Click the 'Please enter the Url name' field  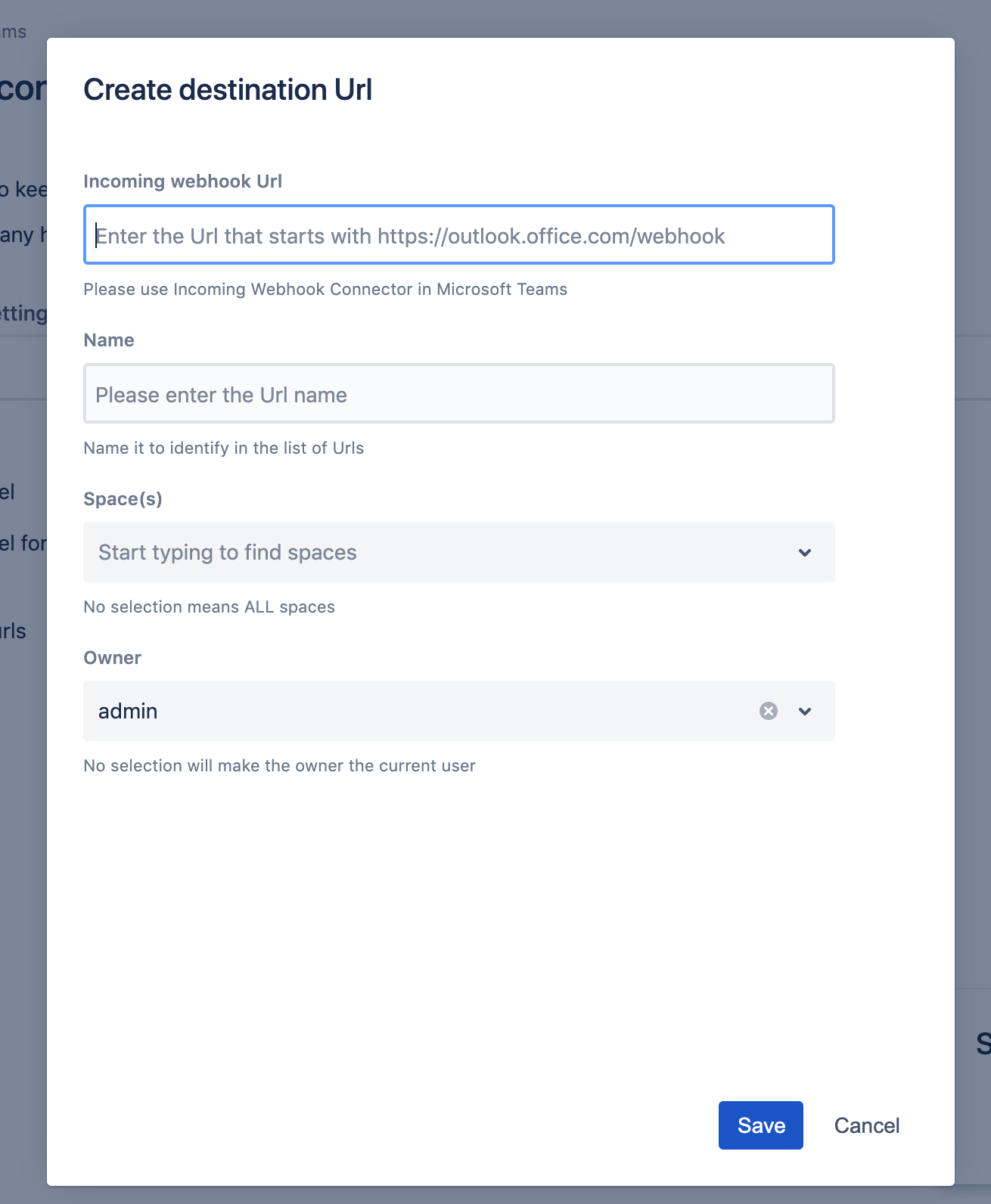point(458,394)
